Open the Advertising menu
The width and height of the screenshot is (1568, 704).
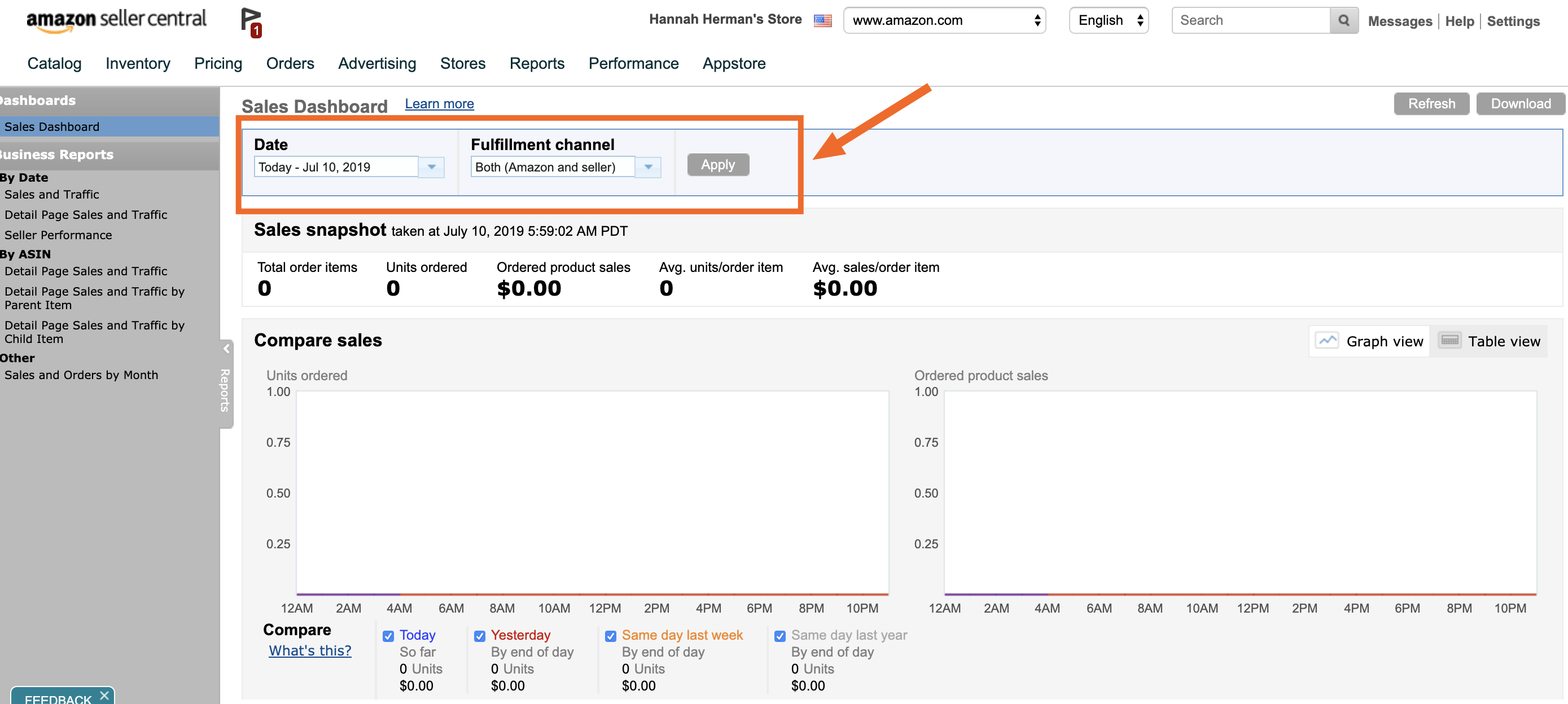[377, 63]
